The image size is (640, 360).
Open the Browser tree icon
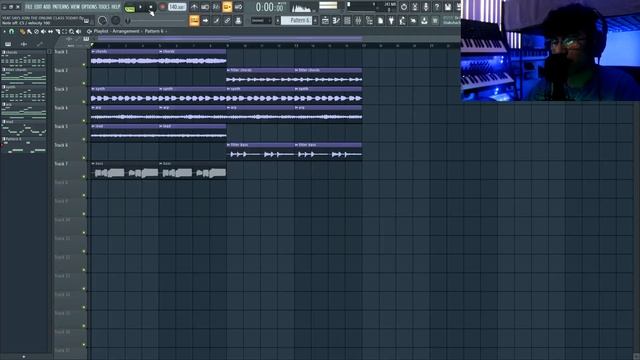(x=369, y=20)
